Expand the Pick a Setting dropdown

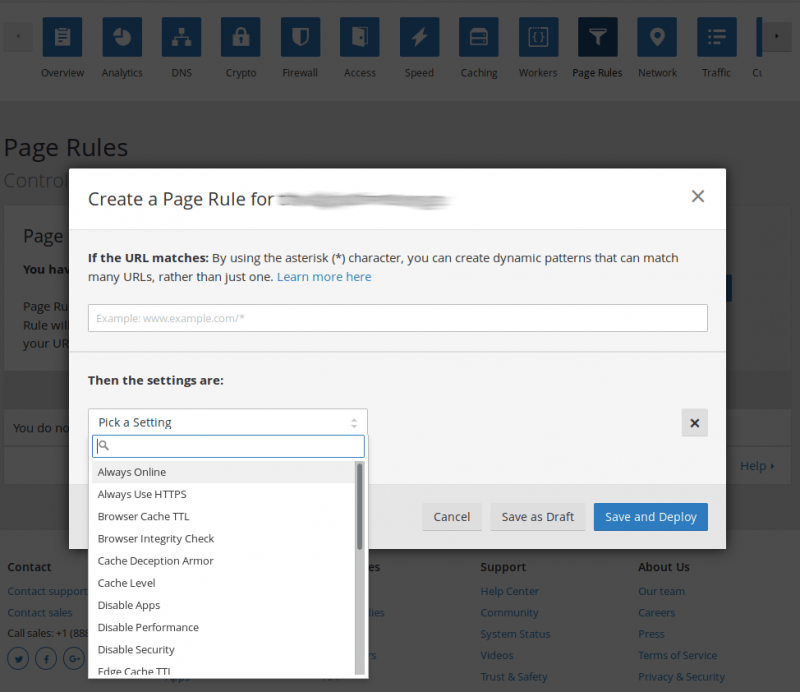click(228, 422)
